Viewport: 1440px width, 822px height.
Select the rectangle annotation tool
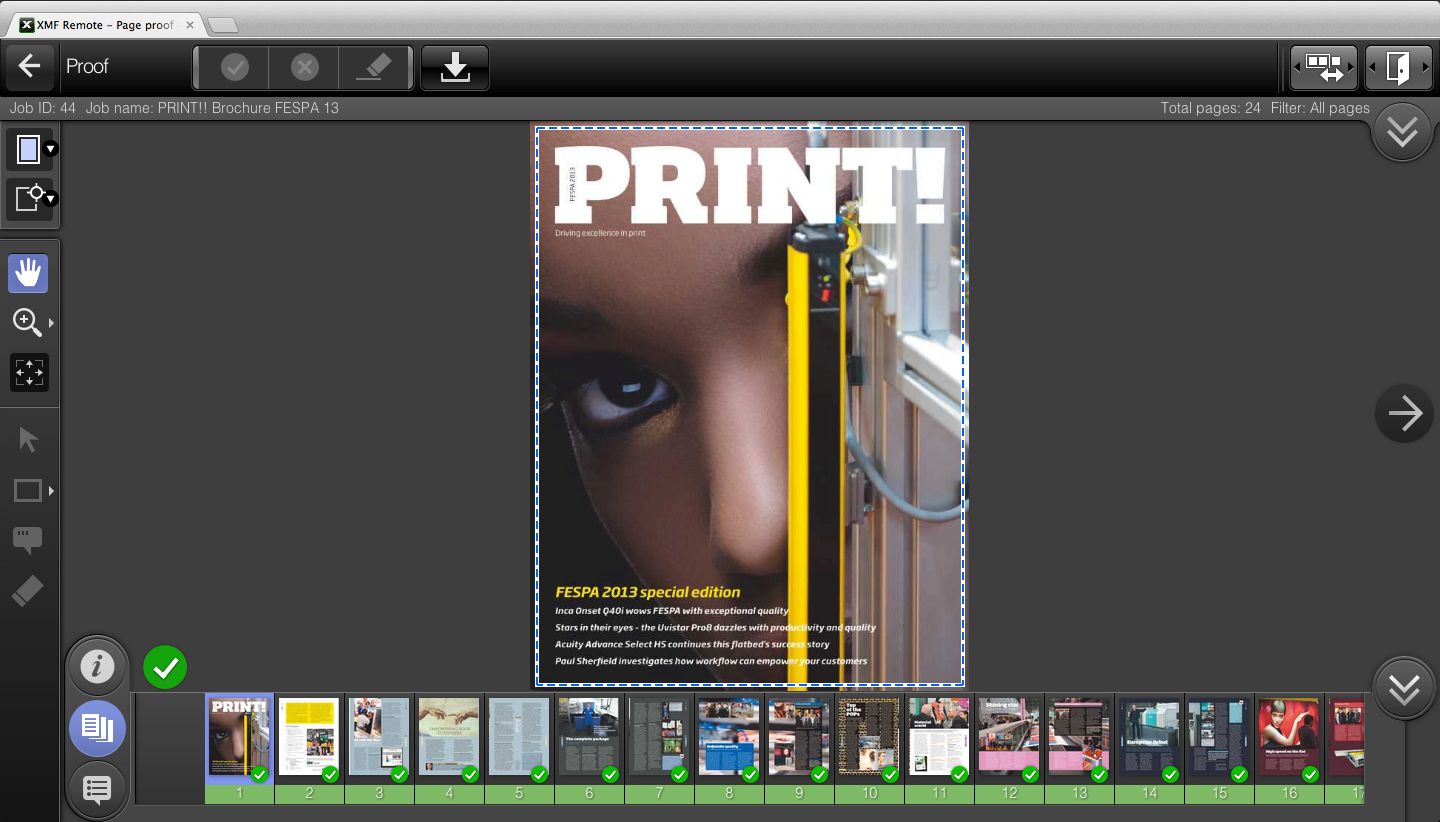pyautogui.click(x=27, y=491)
